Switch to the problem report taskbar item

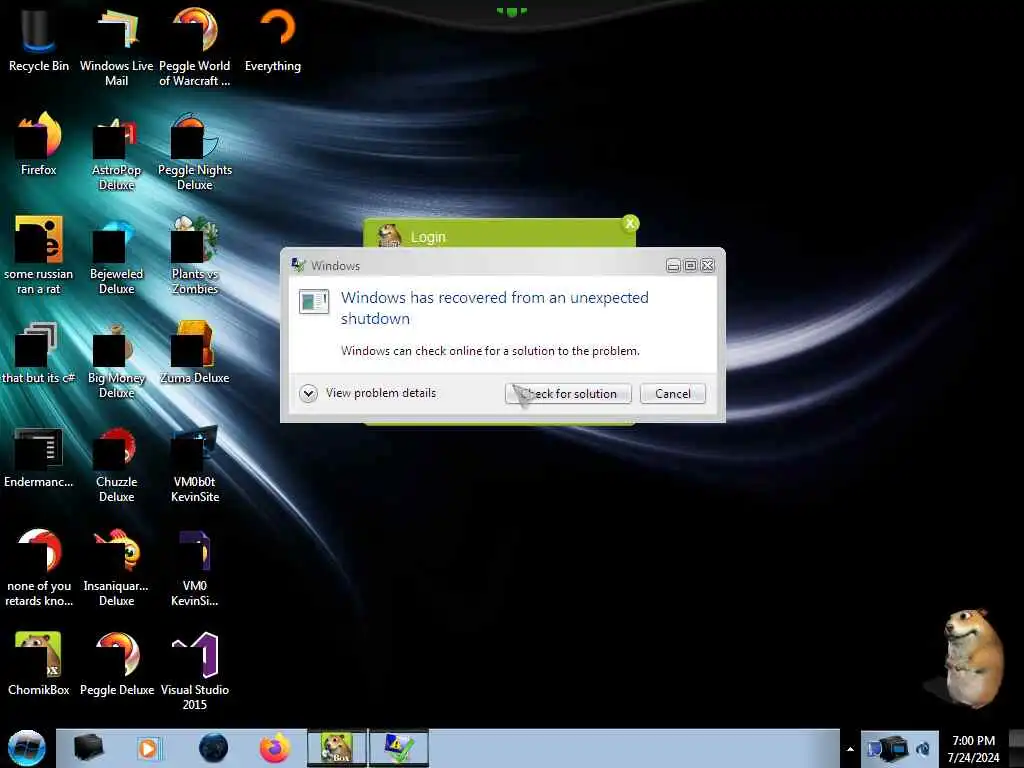click(399, 748)
